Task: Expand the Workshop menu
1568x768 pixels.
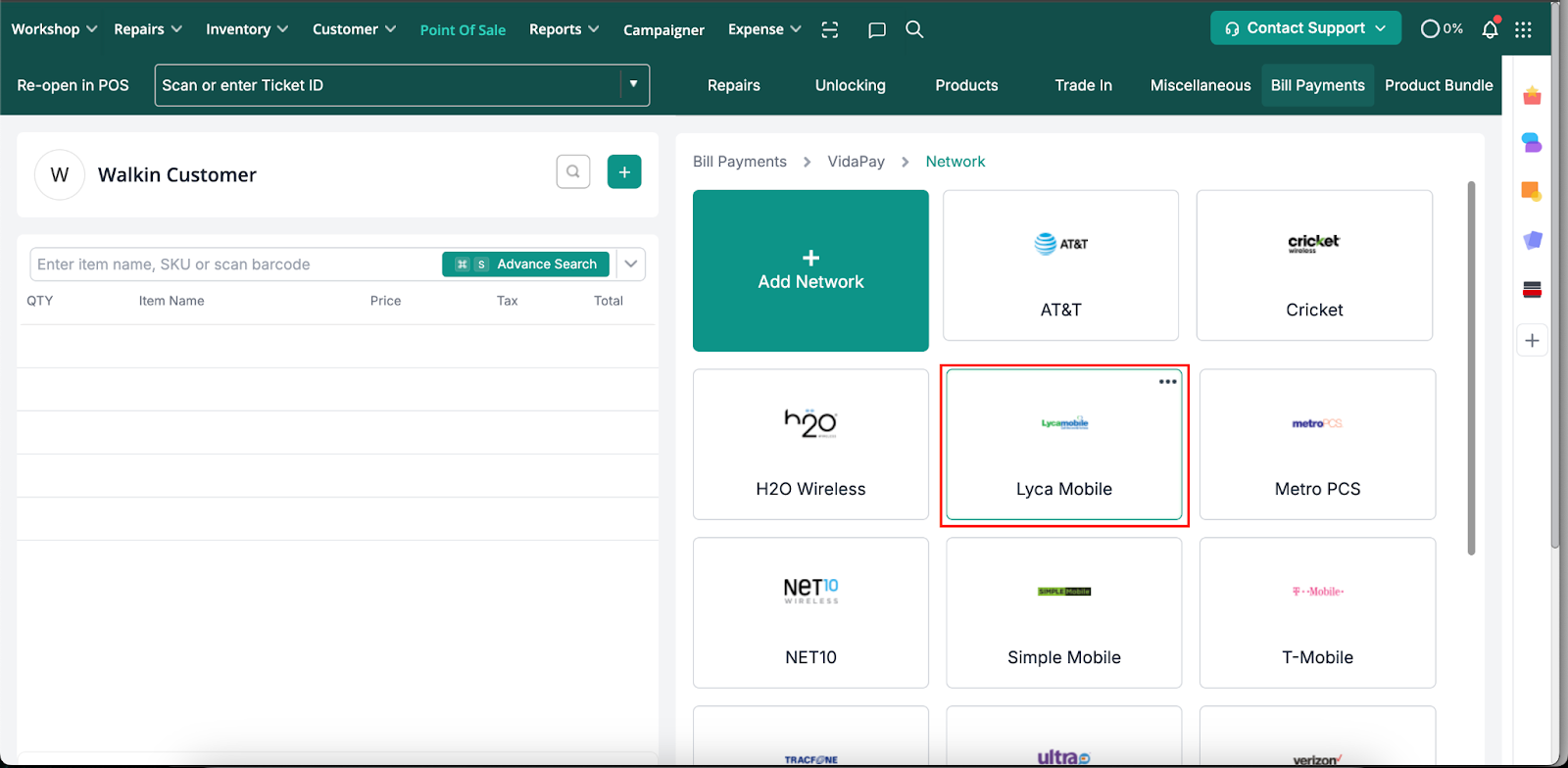Action: pos(54,29)
